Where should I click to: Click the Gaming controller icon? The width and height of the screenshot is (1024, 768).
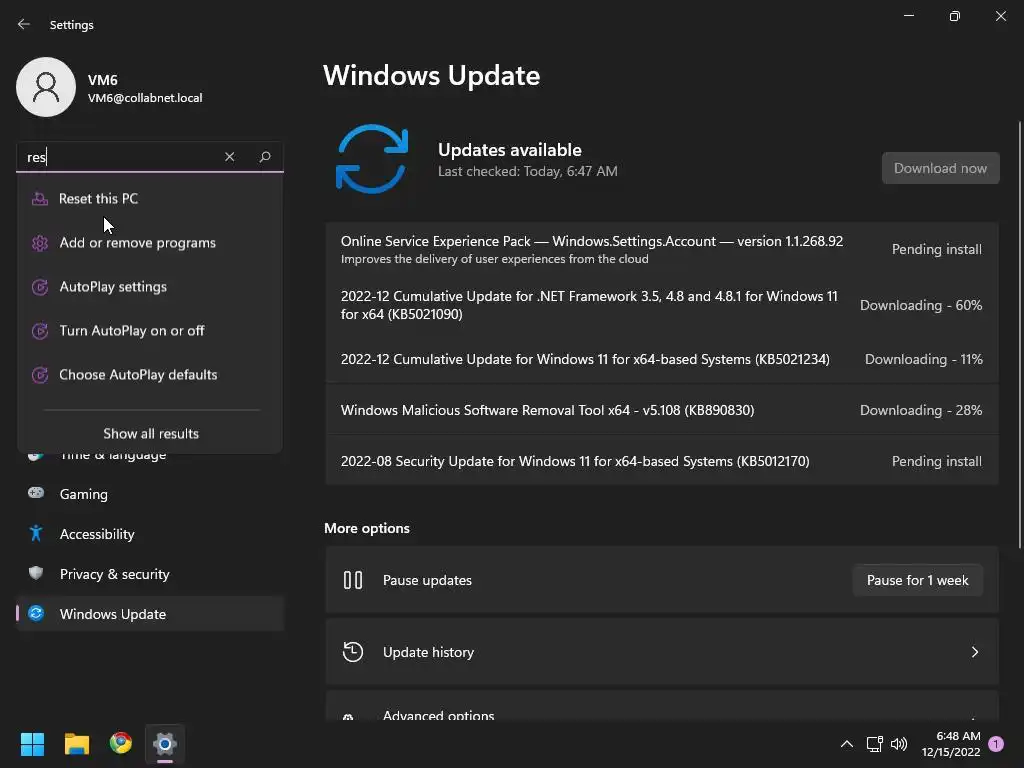36,493
